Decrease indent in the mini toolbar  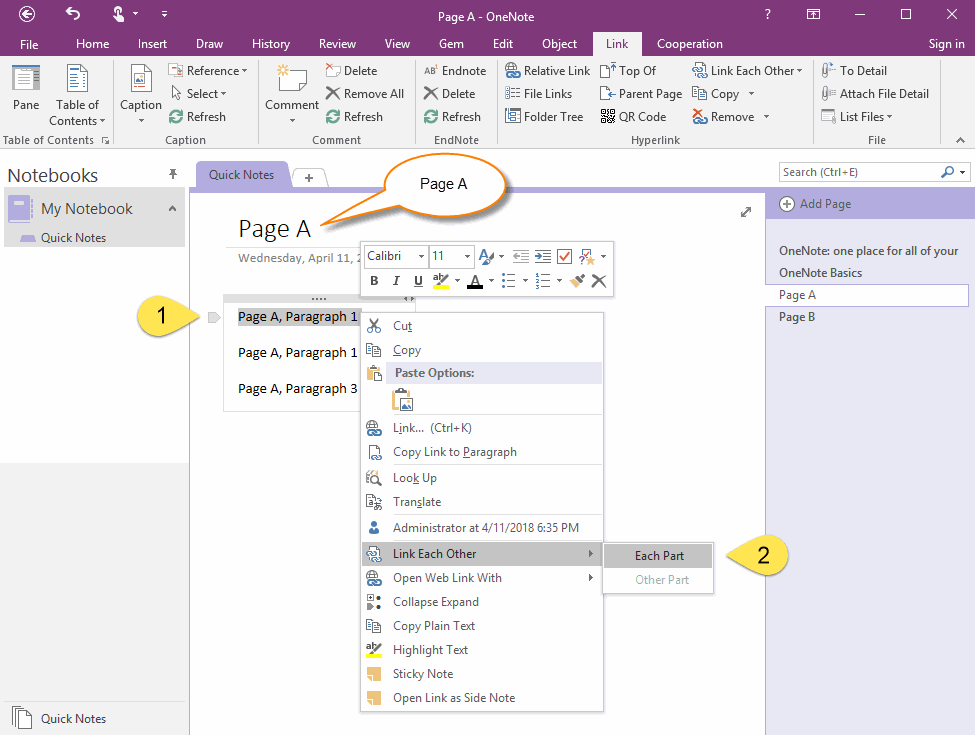point(520,256)
